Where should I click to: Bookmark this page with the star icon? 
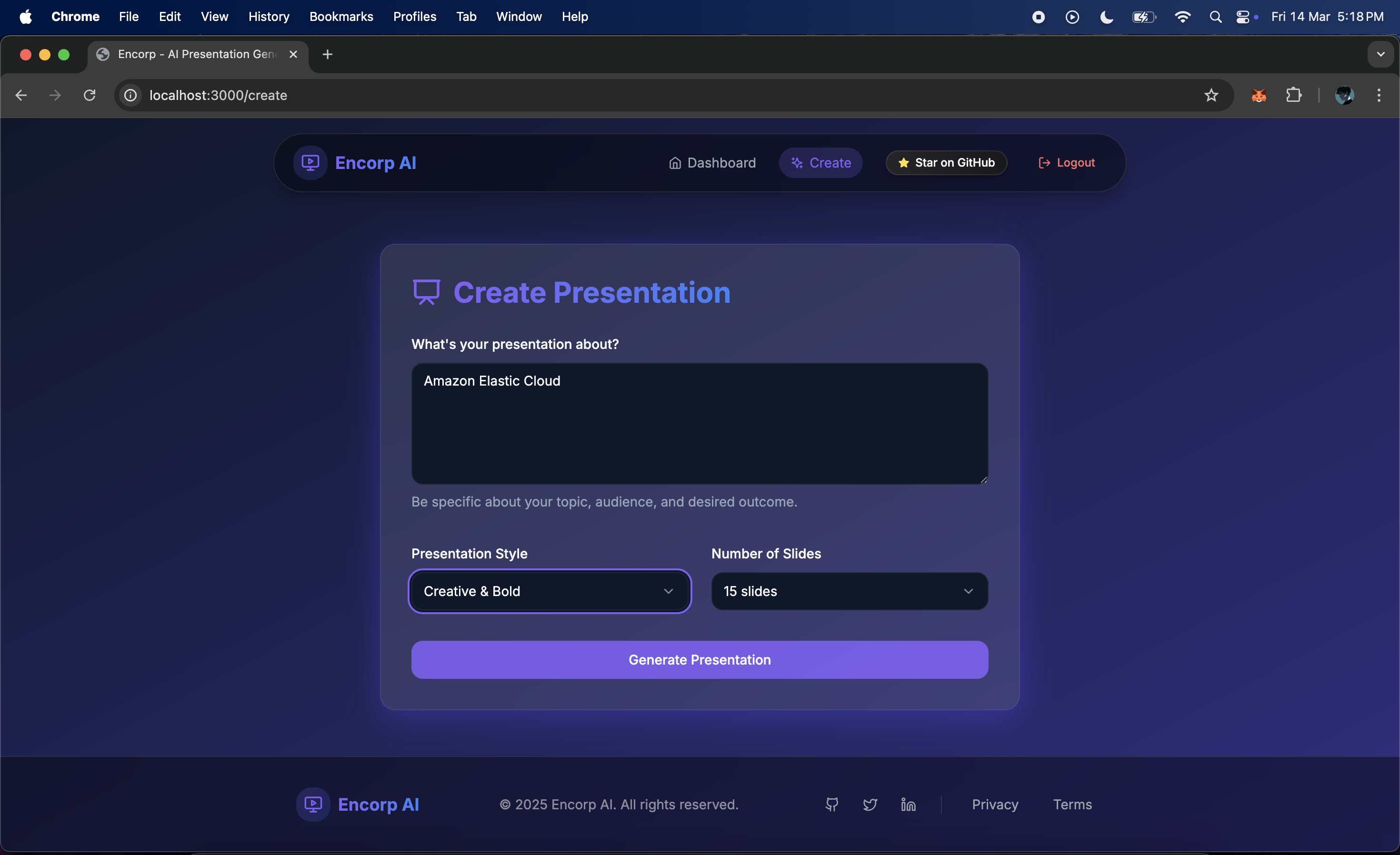pyautogui.click(x=1211, y=95)
